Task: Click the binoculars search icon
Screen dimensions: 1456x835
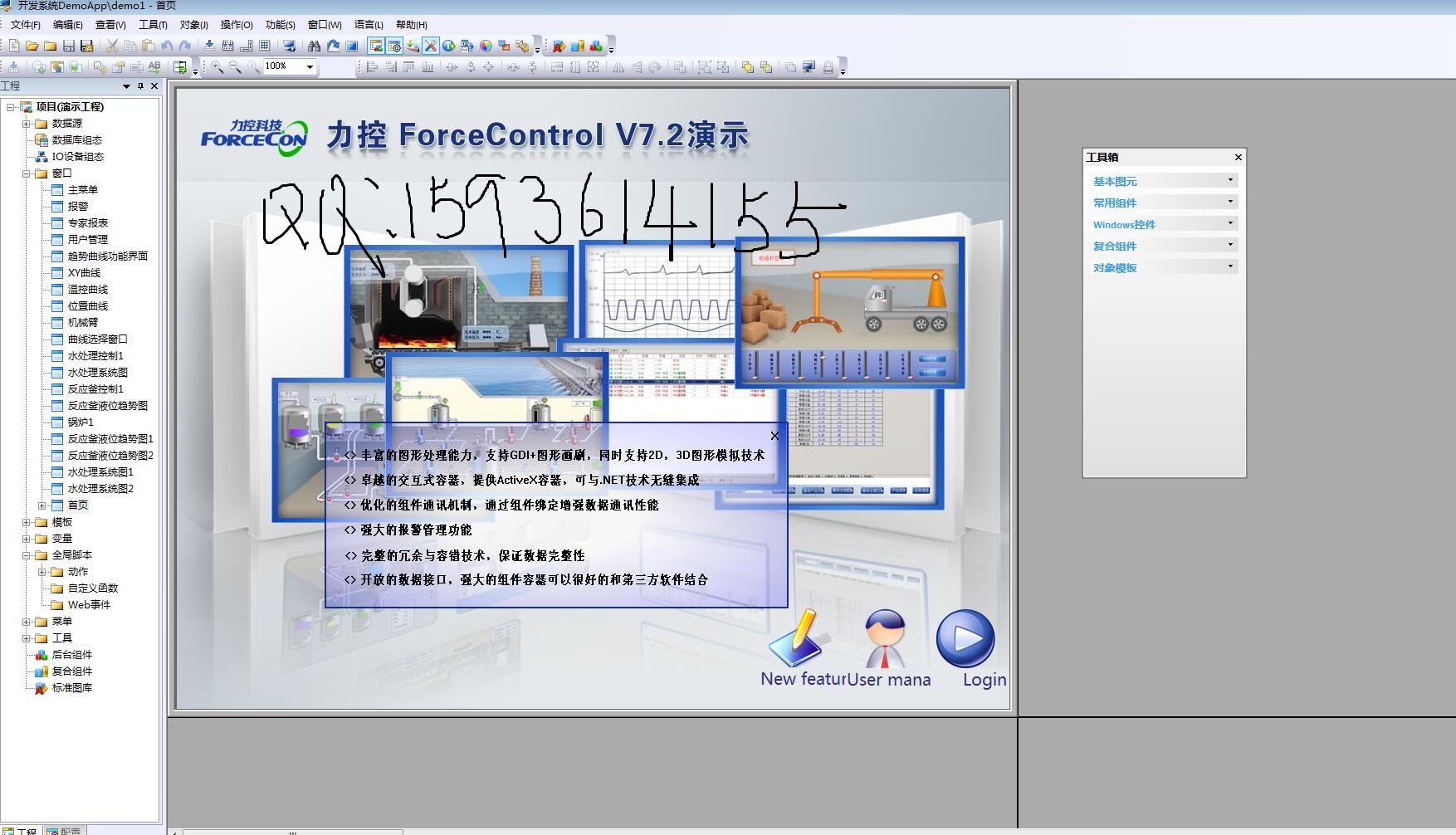Action: pos(314,47)
